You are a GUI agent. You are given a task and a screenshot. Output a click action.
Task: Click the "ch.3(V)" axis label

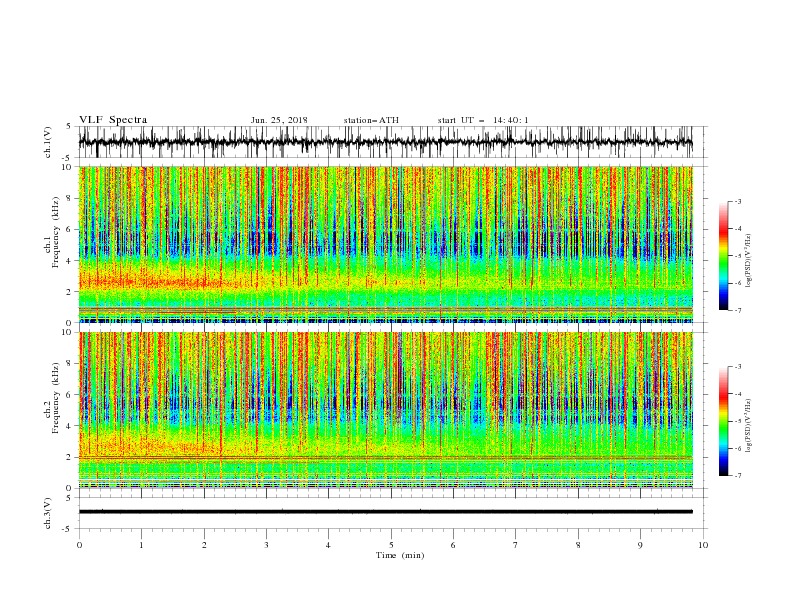click(x=48, y=513)
